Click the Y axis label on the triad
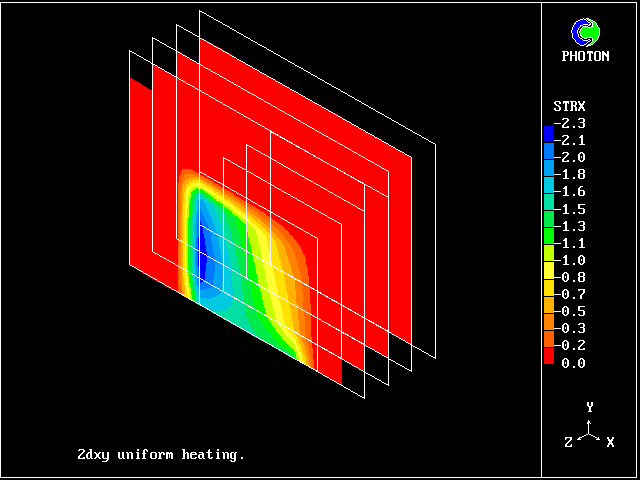 (x=590, y=407)
